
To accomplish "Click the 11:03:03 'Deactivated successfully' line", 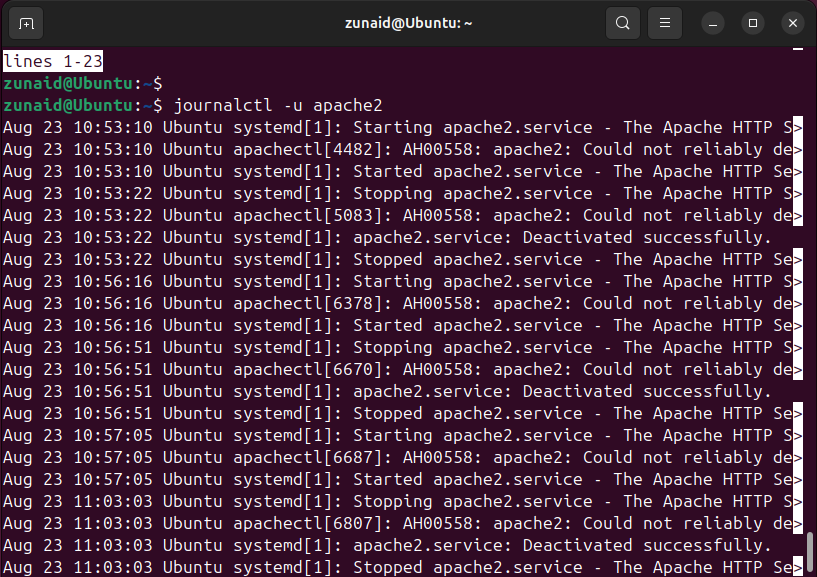I will 387,546.
